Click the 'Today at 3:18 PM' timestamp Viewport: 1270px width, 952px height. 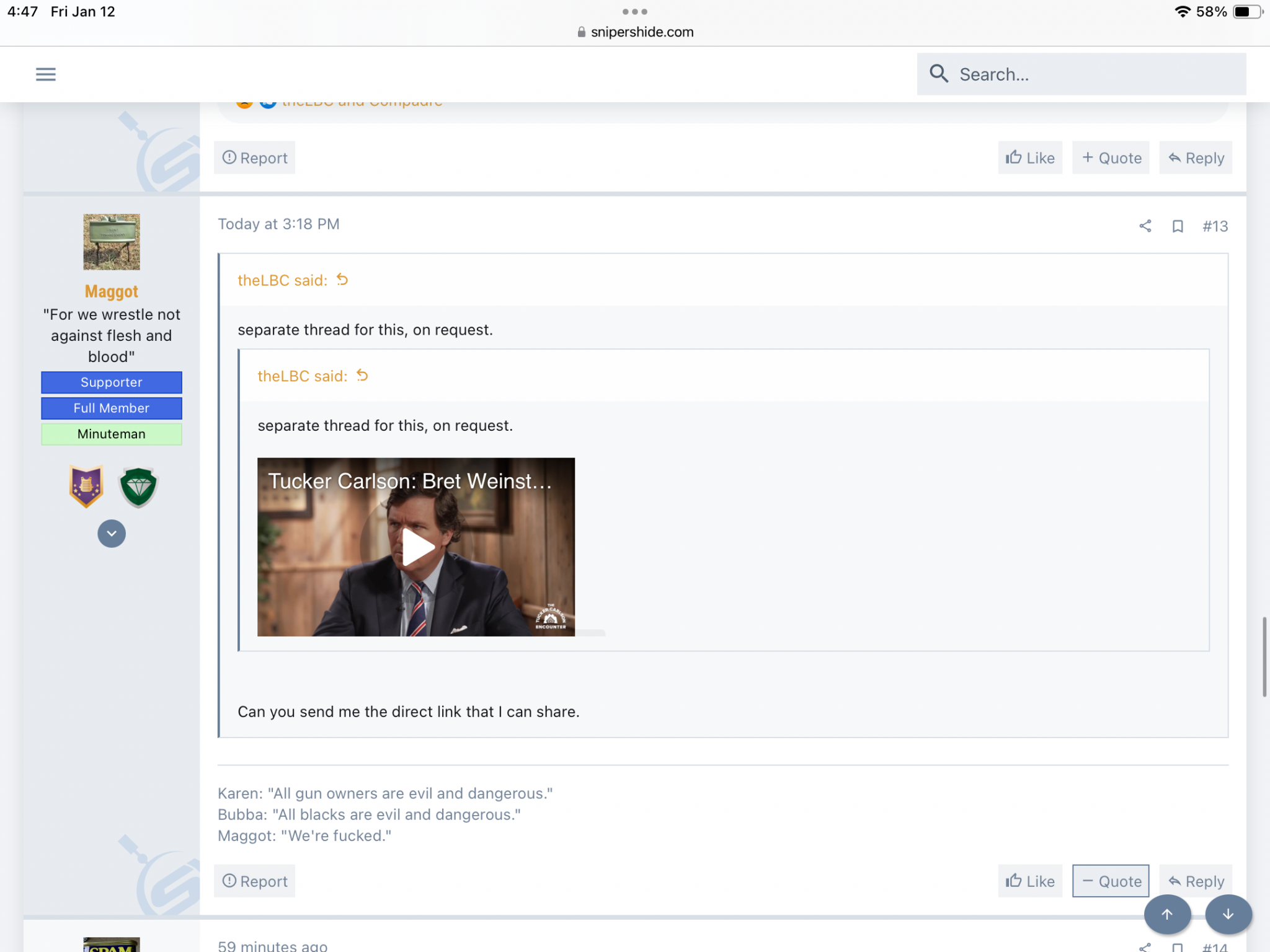pos(278,224)
